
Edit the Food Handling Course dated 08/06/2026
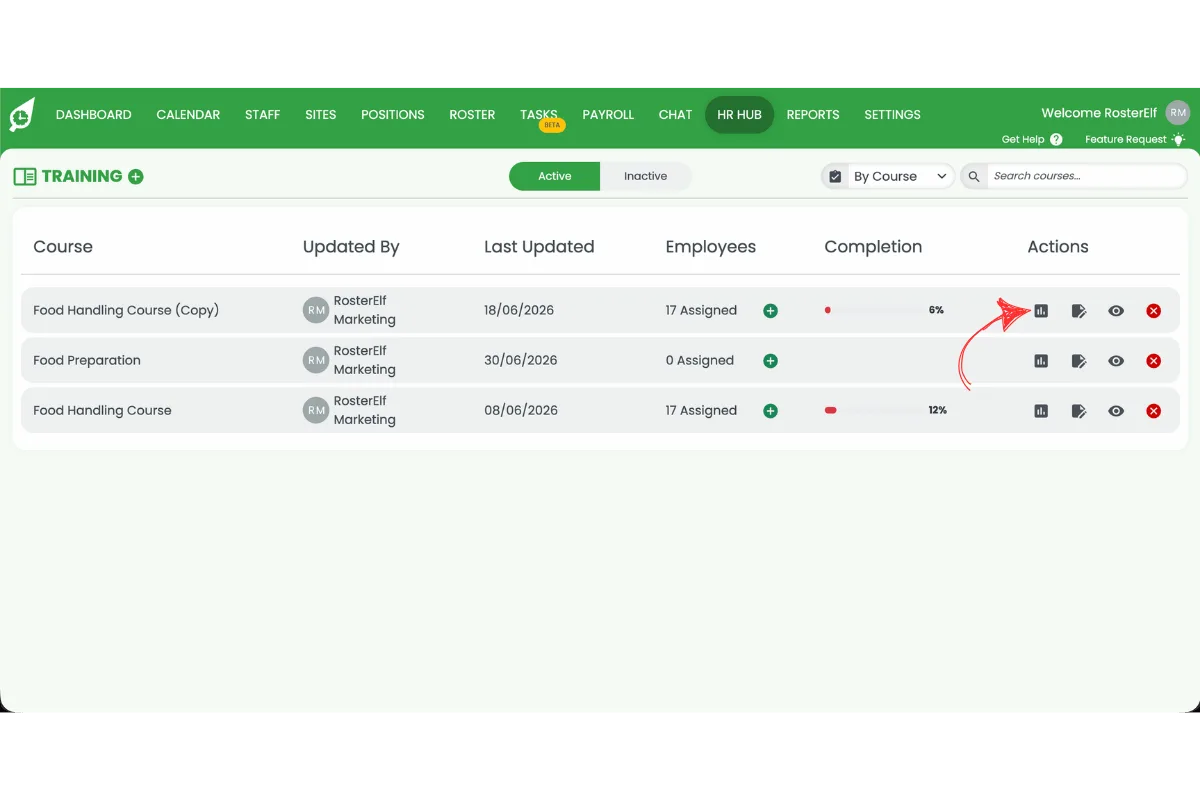(x=1079, y=411)
